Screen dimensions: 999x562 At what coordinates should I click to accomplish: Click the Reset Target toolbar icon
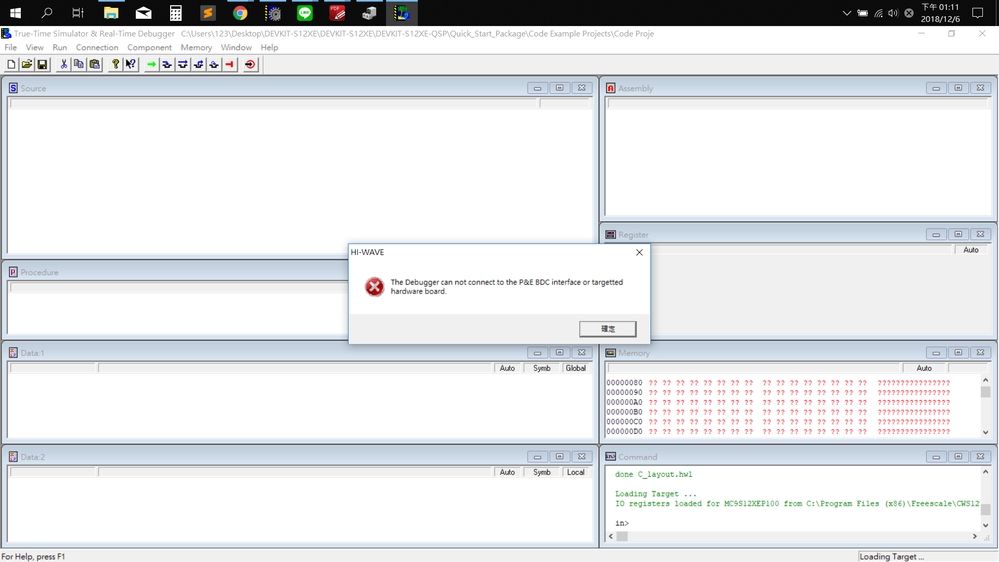pos(250,64)
